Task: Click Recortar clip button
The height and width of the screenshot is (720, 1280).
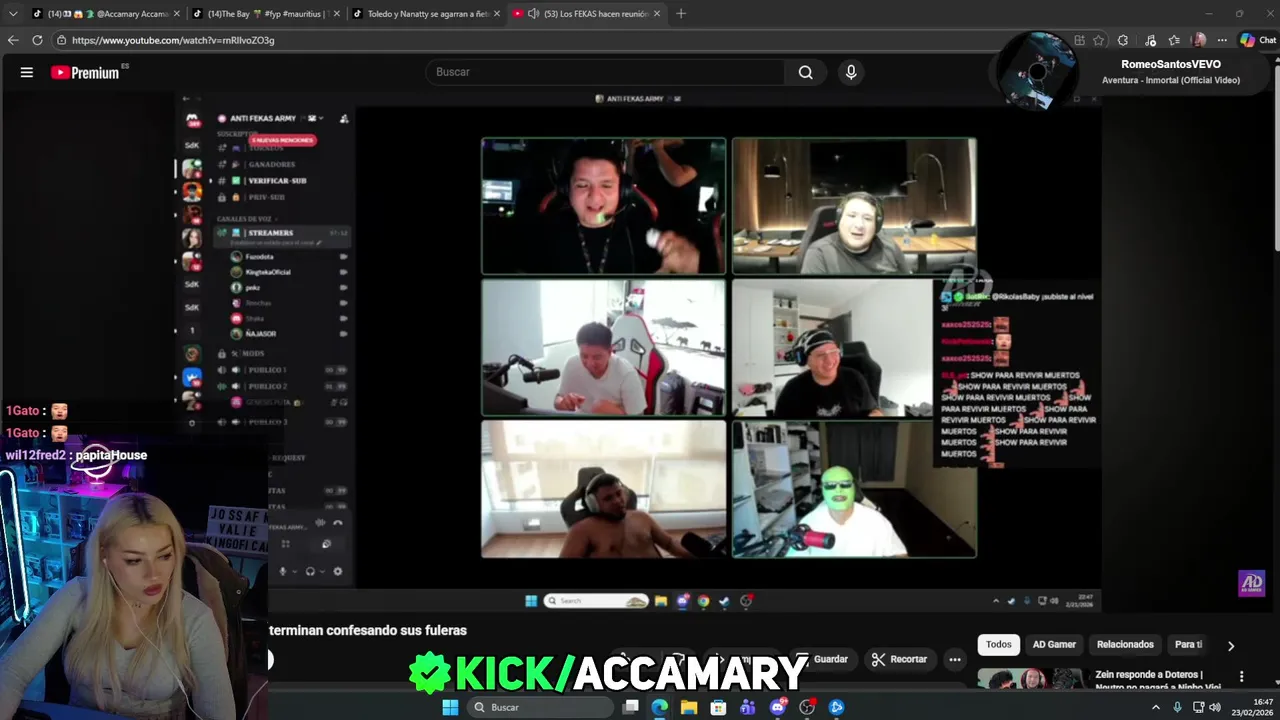Action: (899, 659)
